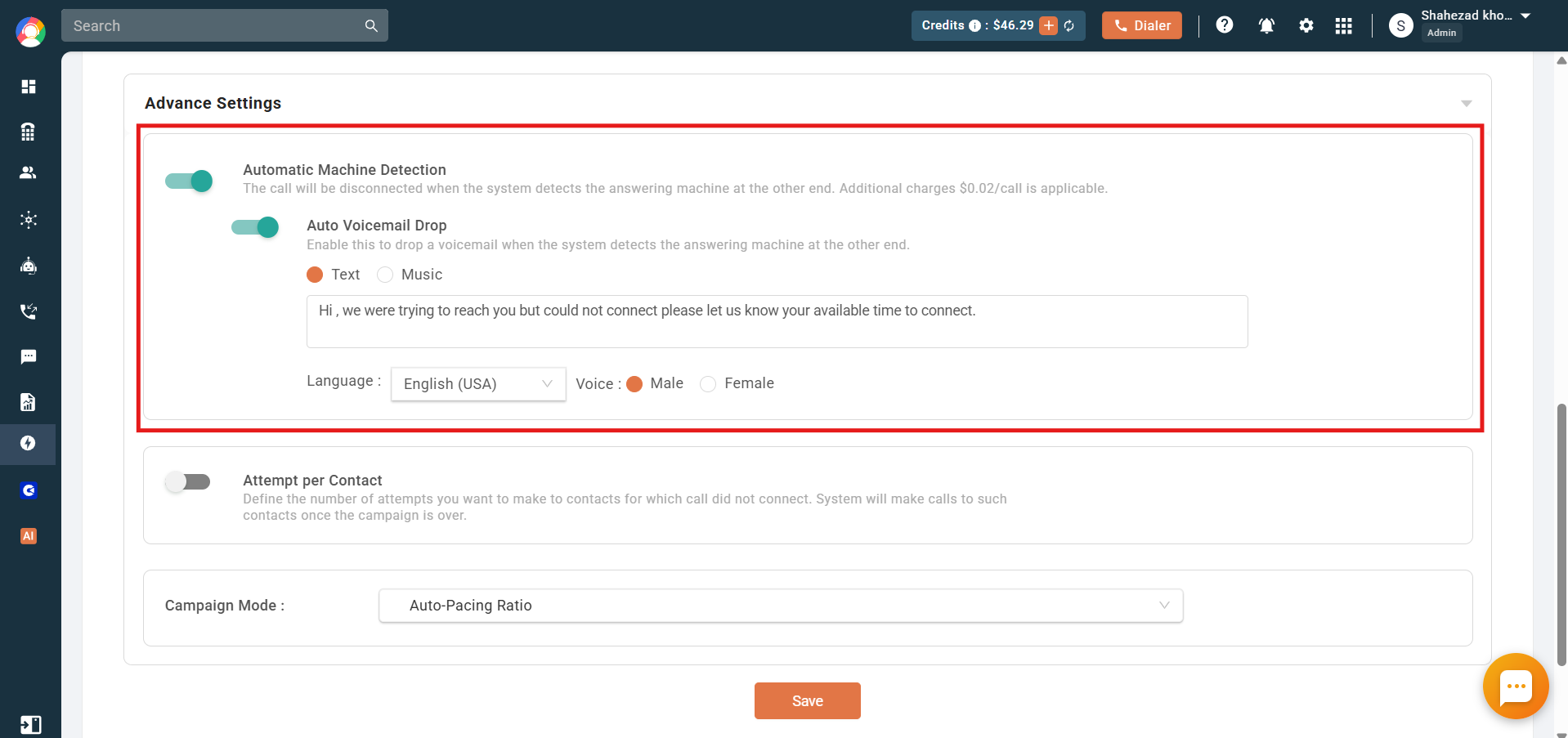Open the reports document-chart sidebar icon
The height and width of the screenshot is (738, 1568).
(x=29, y=401)
